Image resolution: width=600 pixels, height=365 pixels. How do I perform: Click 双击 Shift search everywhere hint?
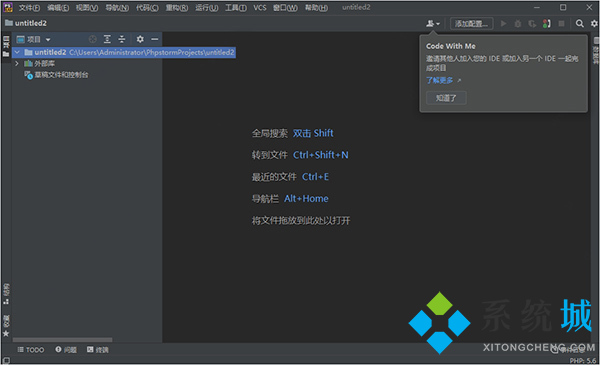tap(313, 133)
